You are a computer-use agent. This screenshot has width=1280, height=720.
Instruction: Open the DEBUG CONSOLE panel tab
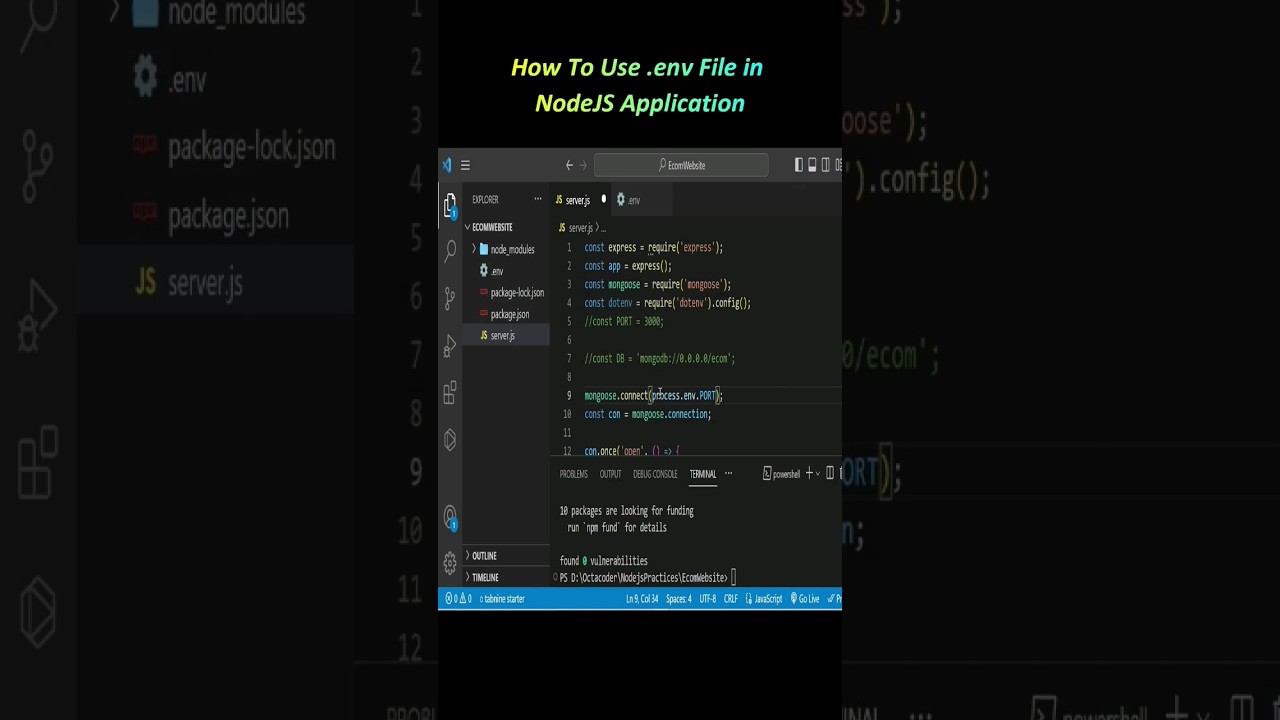[x=655, y=474]
